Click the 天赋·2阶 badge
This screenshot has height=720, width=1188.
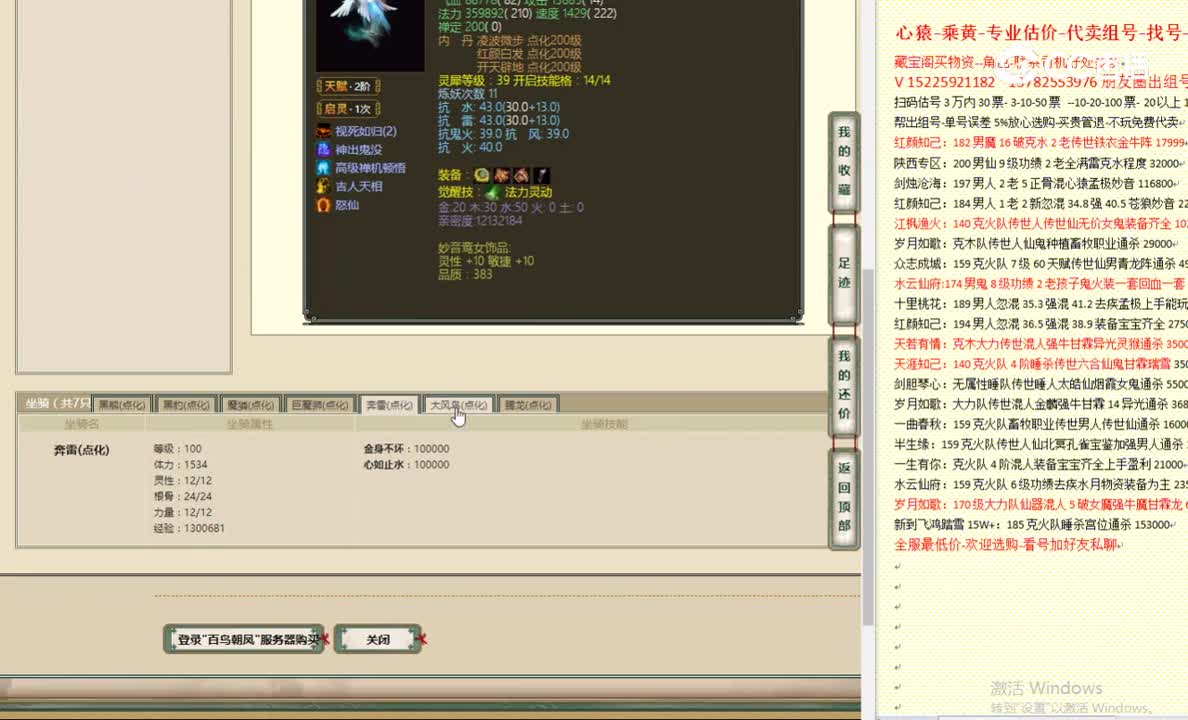(x=349, y=86)
